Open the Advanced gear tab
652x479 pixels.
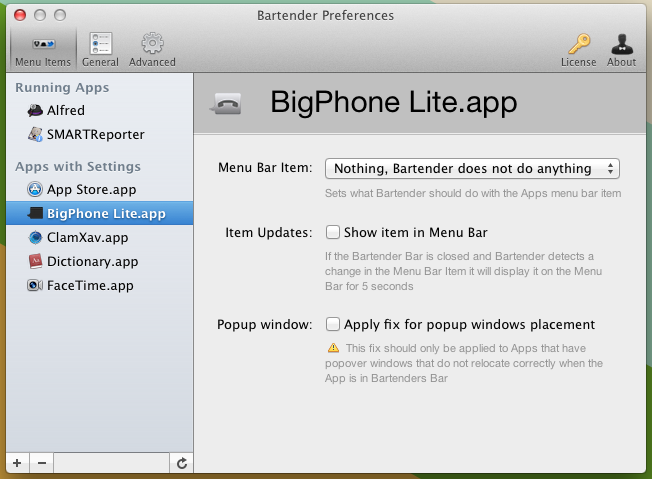click(x=152, y=49)
